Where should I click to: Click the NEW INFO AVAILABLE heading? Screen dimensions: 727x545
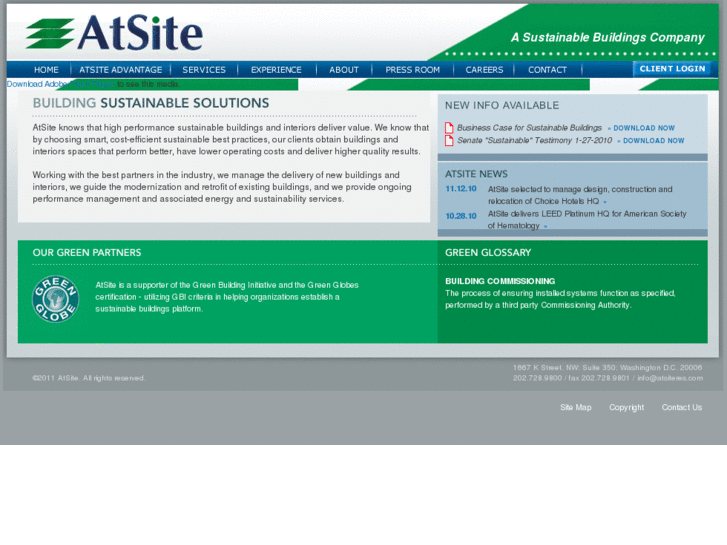[502, 105]
